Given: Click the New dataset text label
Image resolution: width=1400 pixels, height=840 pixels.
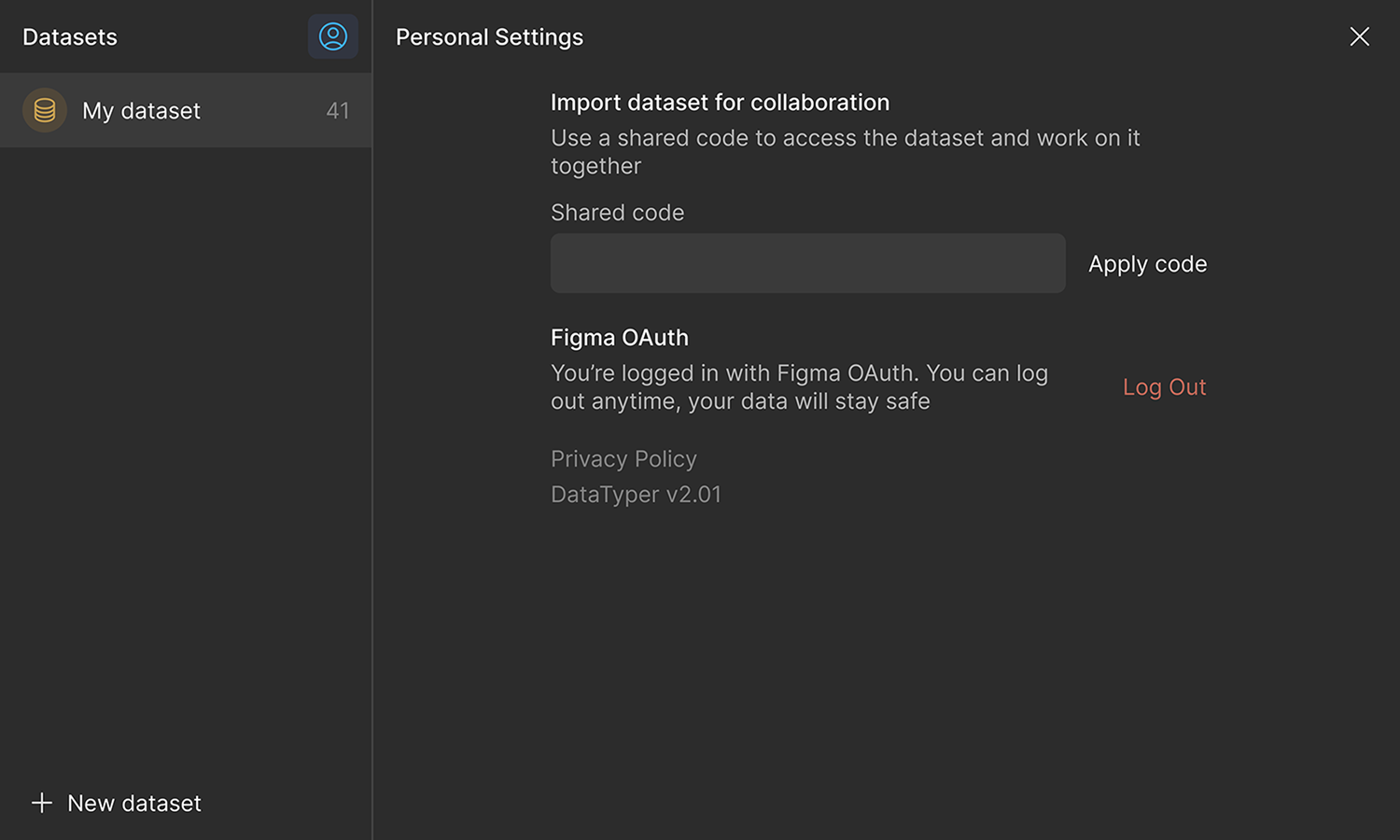Looking at the screenshot, I should click(134, 803).
